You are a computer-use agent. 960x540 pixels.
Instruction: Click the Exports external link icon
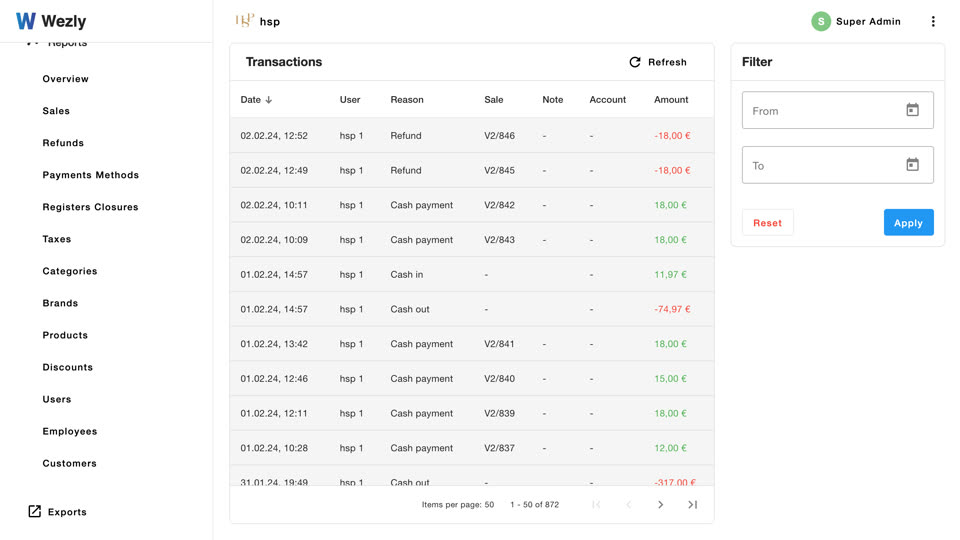pos(35,511)
